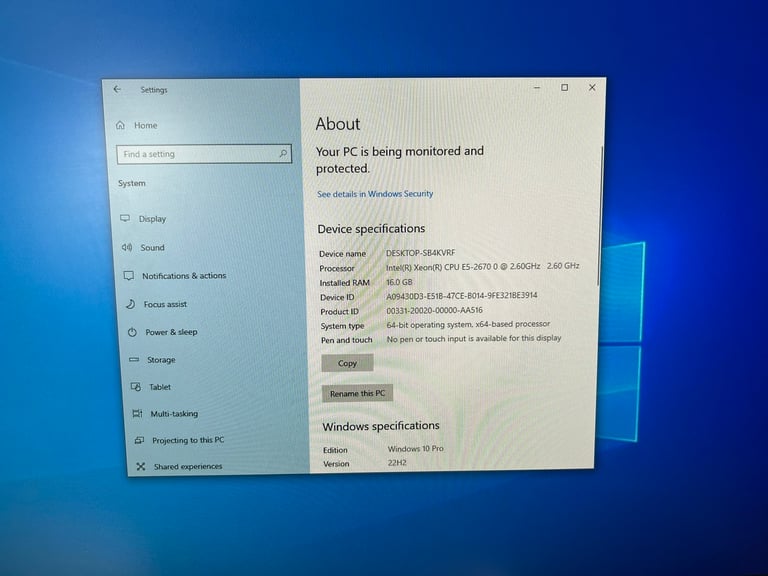Image resolution: width=768 pixels, height=576 pixels.
Task: Select version value 22H2
Action: (x=397, y=463)
